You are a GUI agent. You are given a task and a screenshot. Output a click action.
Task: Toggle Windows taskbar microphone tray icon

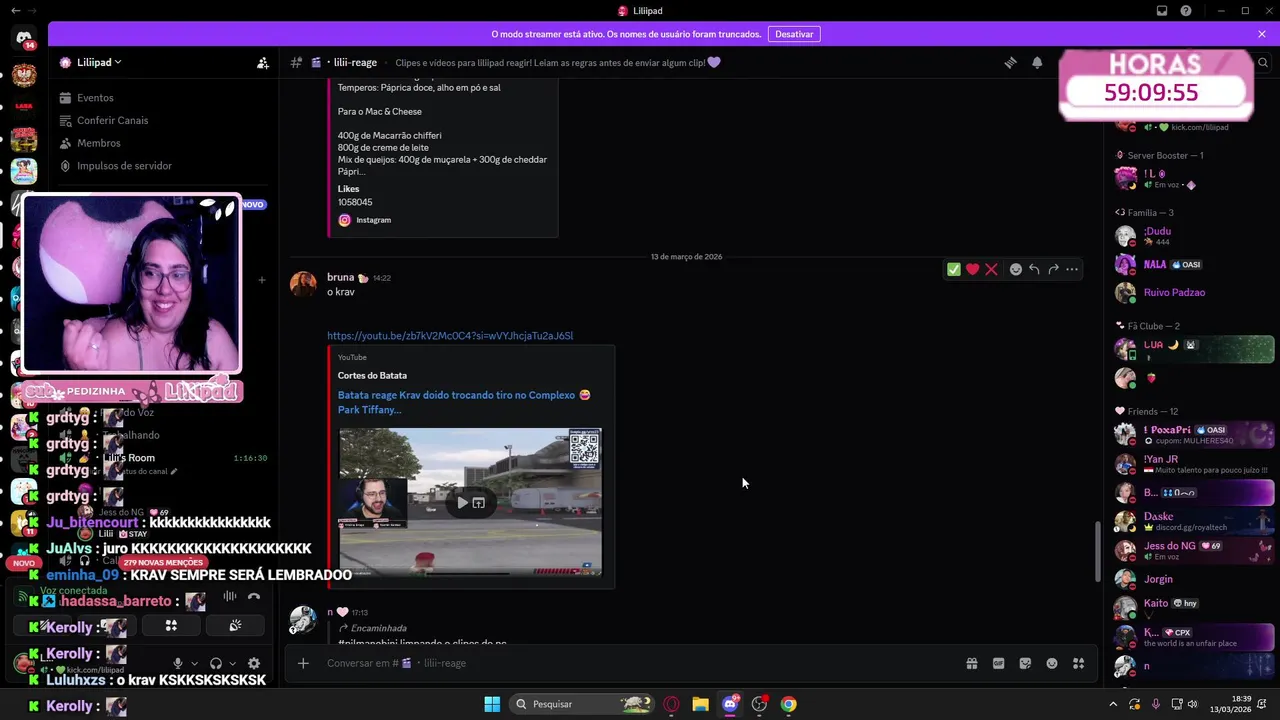[x=1156, y=704]
